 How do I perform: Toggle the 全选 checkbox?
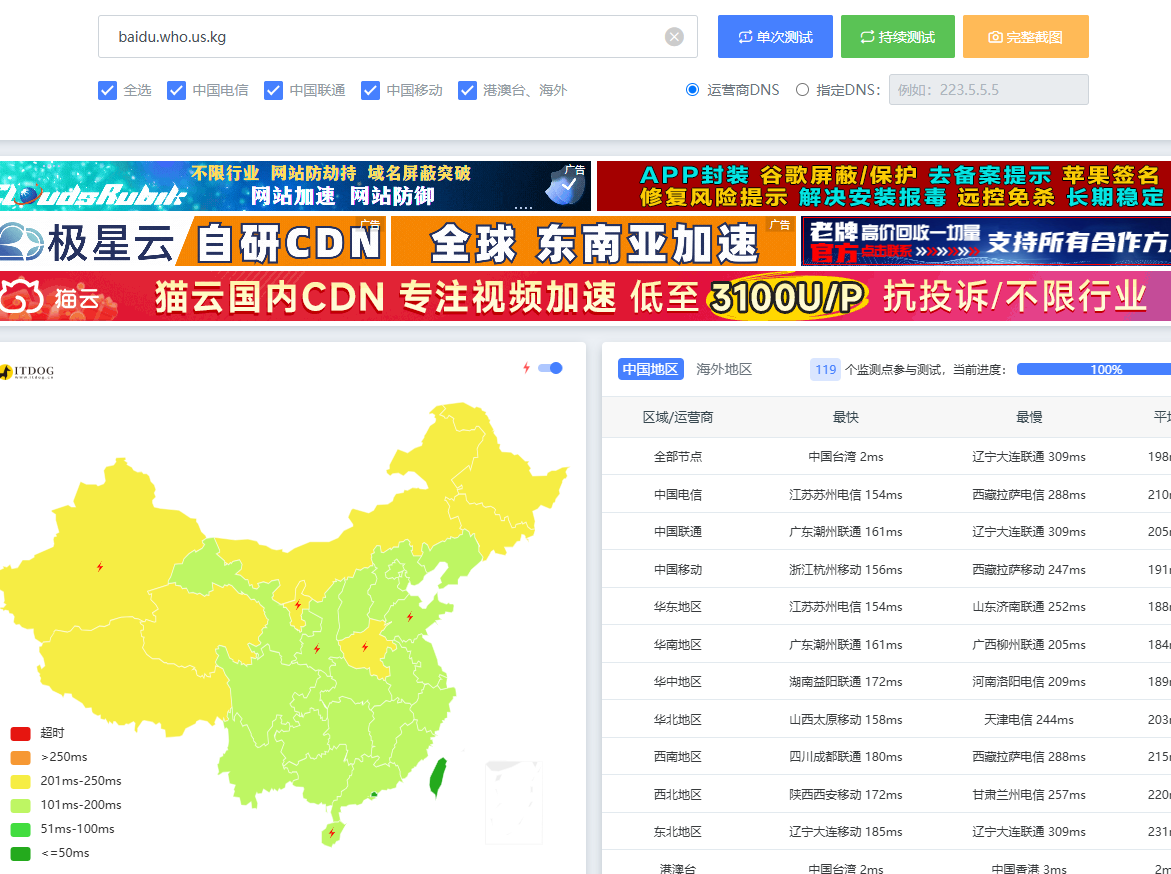pyautogui.click(x=108, y=90)
